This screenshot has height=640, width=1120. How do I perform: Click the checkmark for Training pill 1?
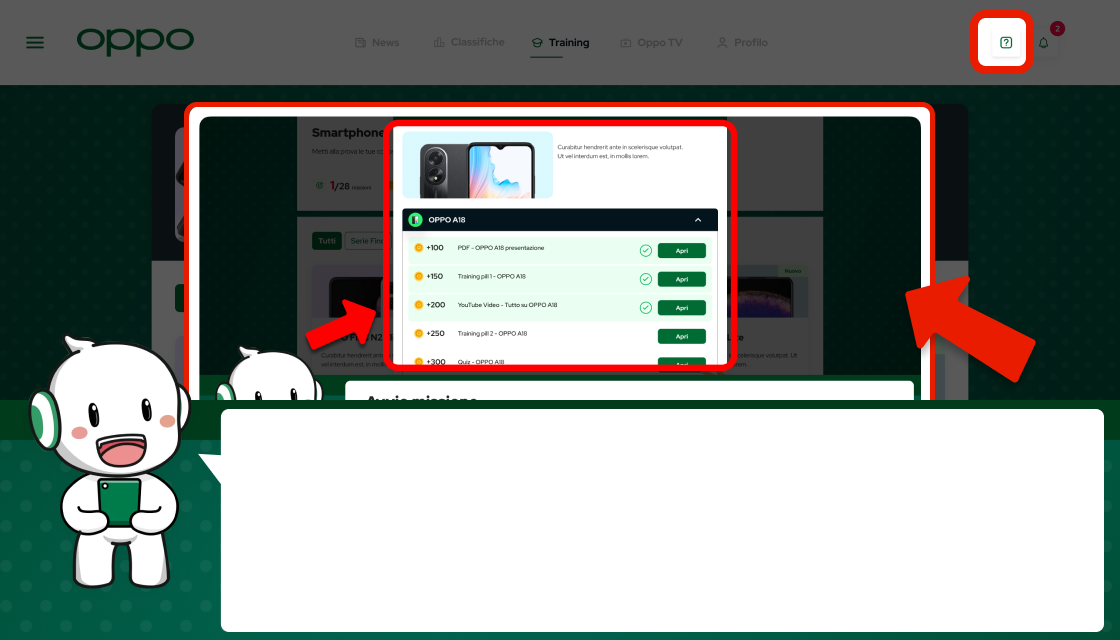645,279
